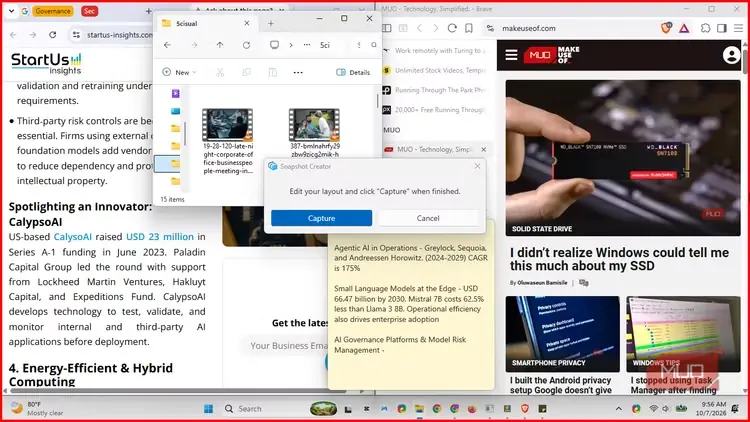Open the Chrome tab search dropdown arrow

pos(11,11)
